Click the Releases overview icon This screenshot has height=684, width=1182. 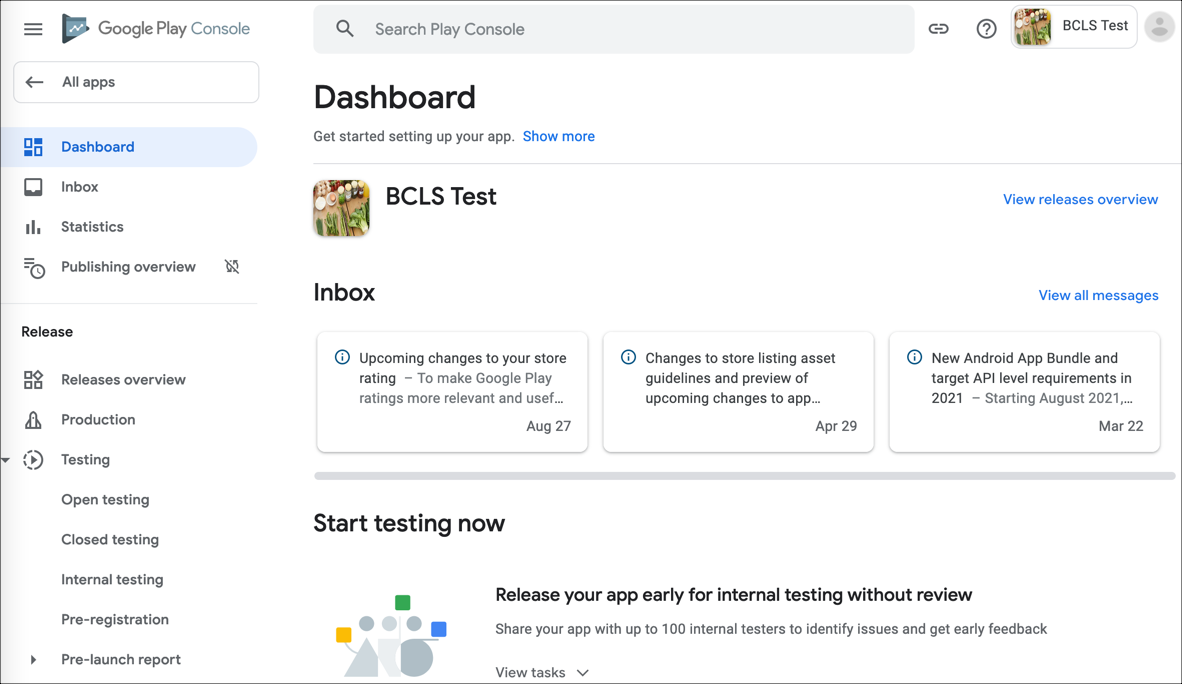coord(33,380)
